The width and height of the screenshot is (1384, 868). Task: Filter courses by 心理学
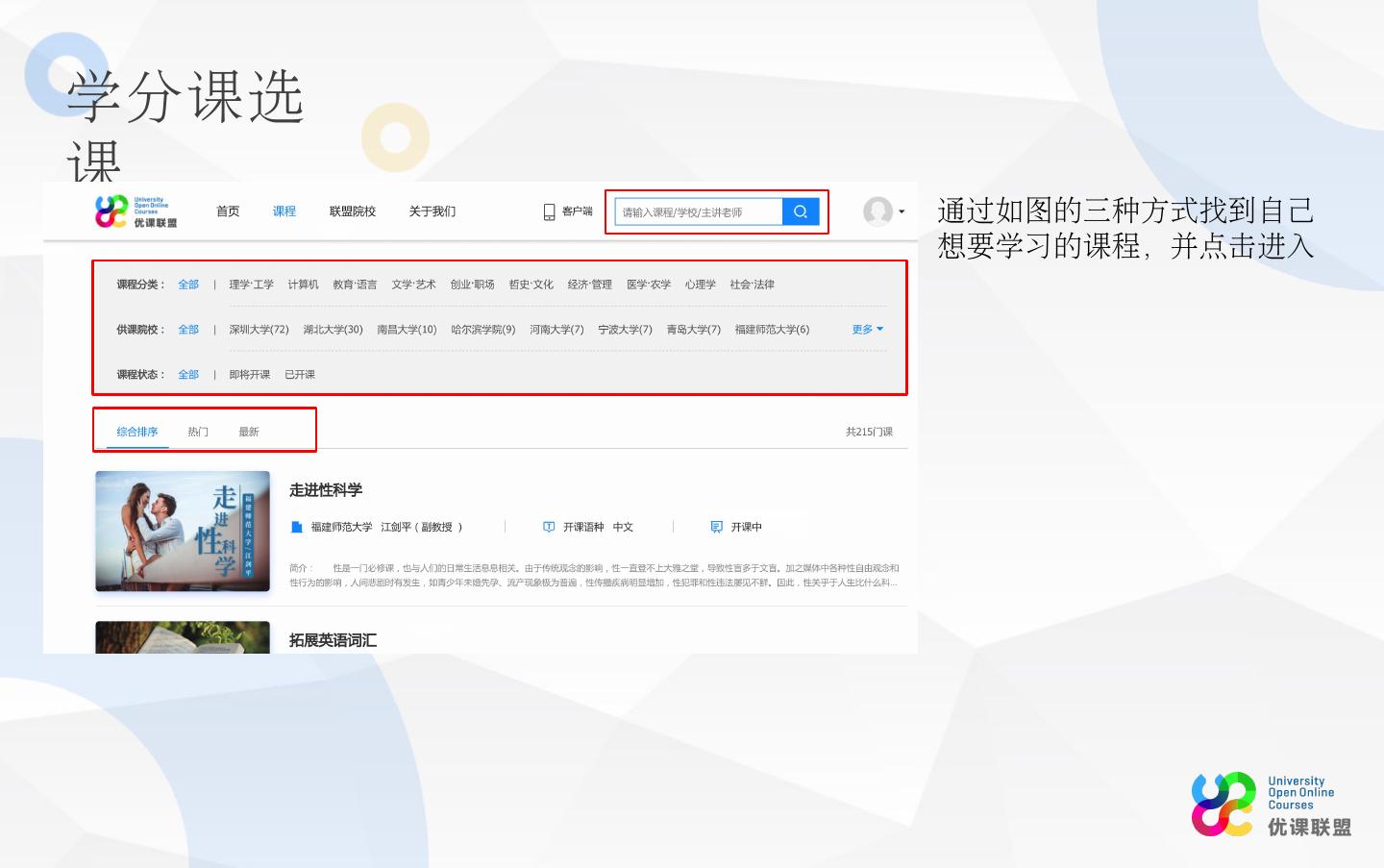point(701,285)
